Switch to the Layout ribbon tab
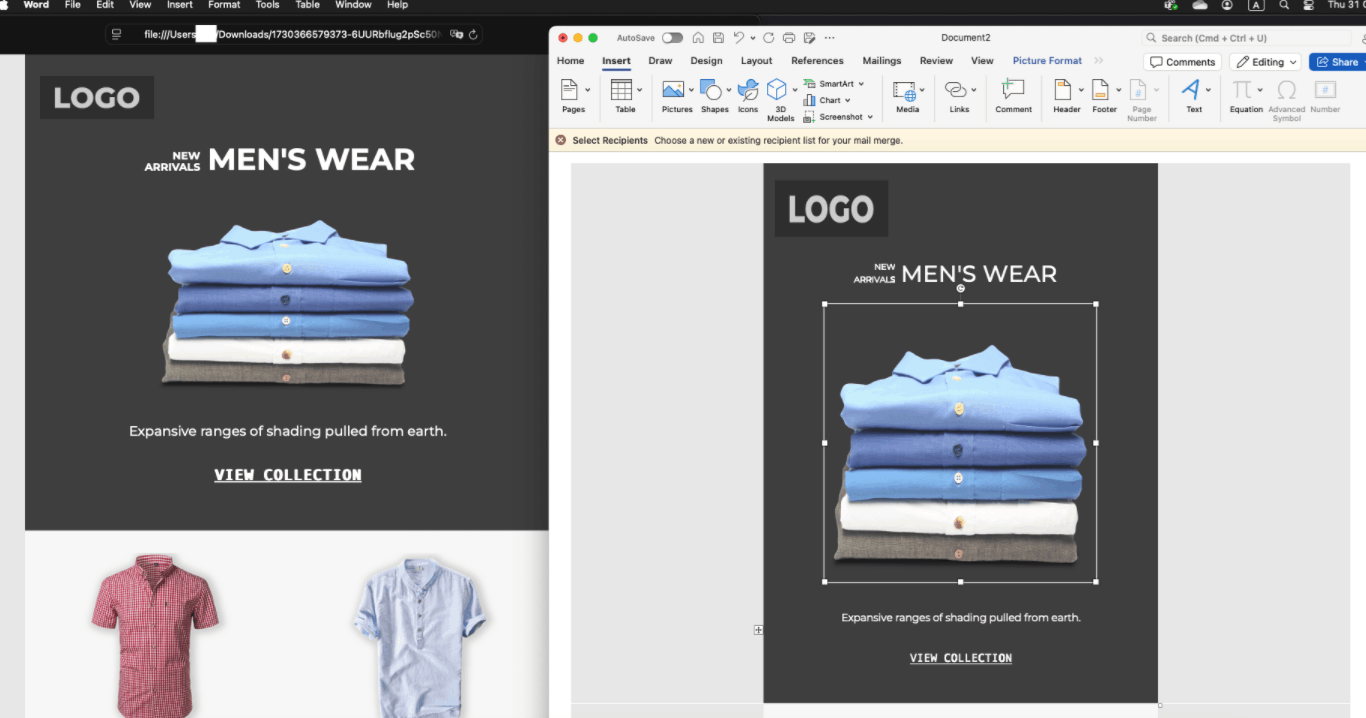1366x718 pixels. point(756,61)
